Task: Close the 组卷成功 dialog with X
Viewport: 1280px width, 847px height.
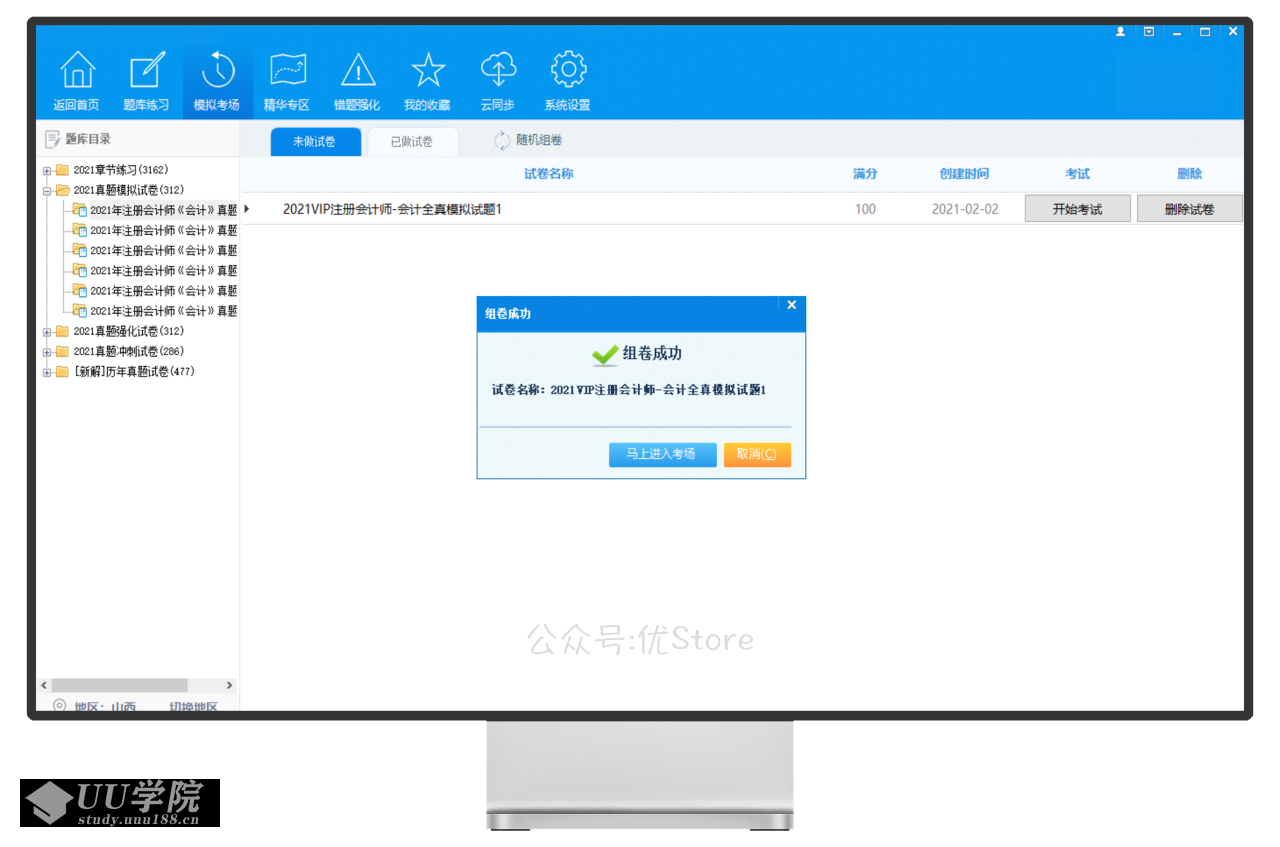Action: click(791, 305)
